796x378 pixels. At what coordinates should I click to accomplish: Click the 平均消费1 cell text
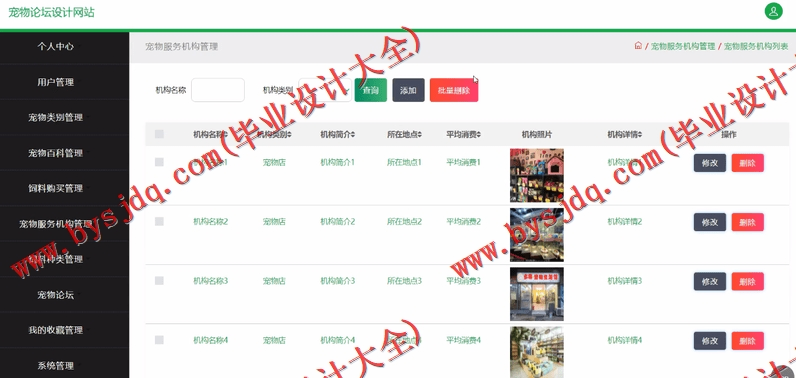click(x=463, y=162)
